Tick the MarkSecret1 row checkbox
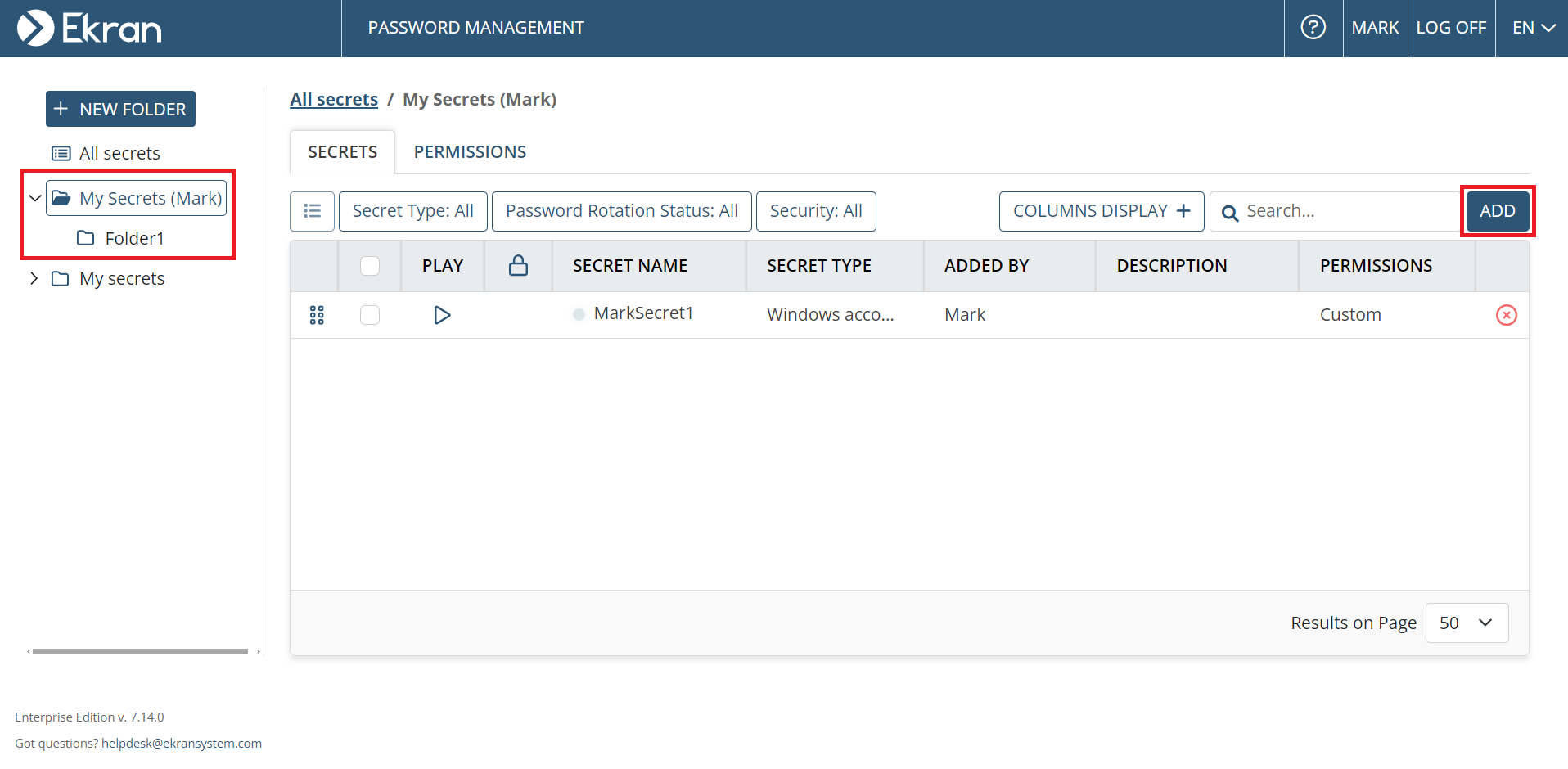This screenshot has width=1568, height=769. click(x=370, y=315)
